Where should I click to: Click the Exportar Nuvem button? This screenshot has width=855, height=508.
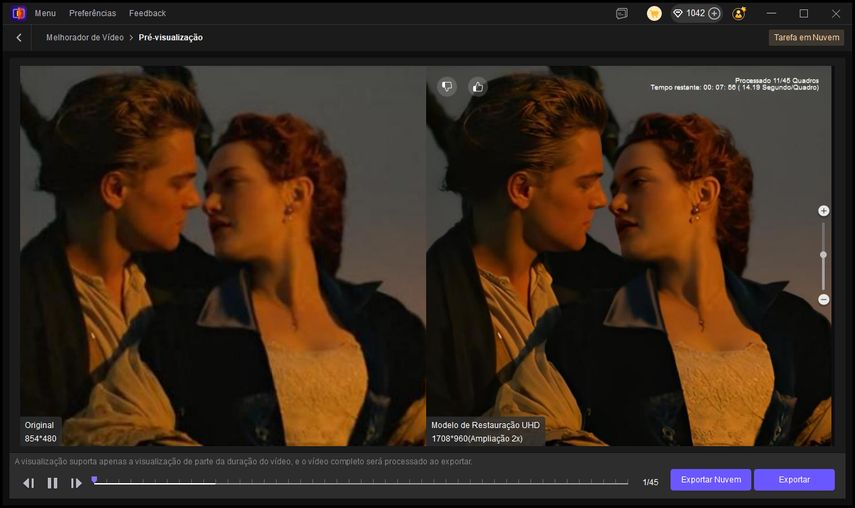710,480
